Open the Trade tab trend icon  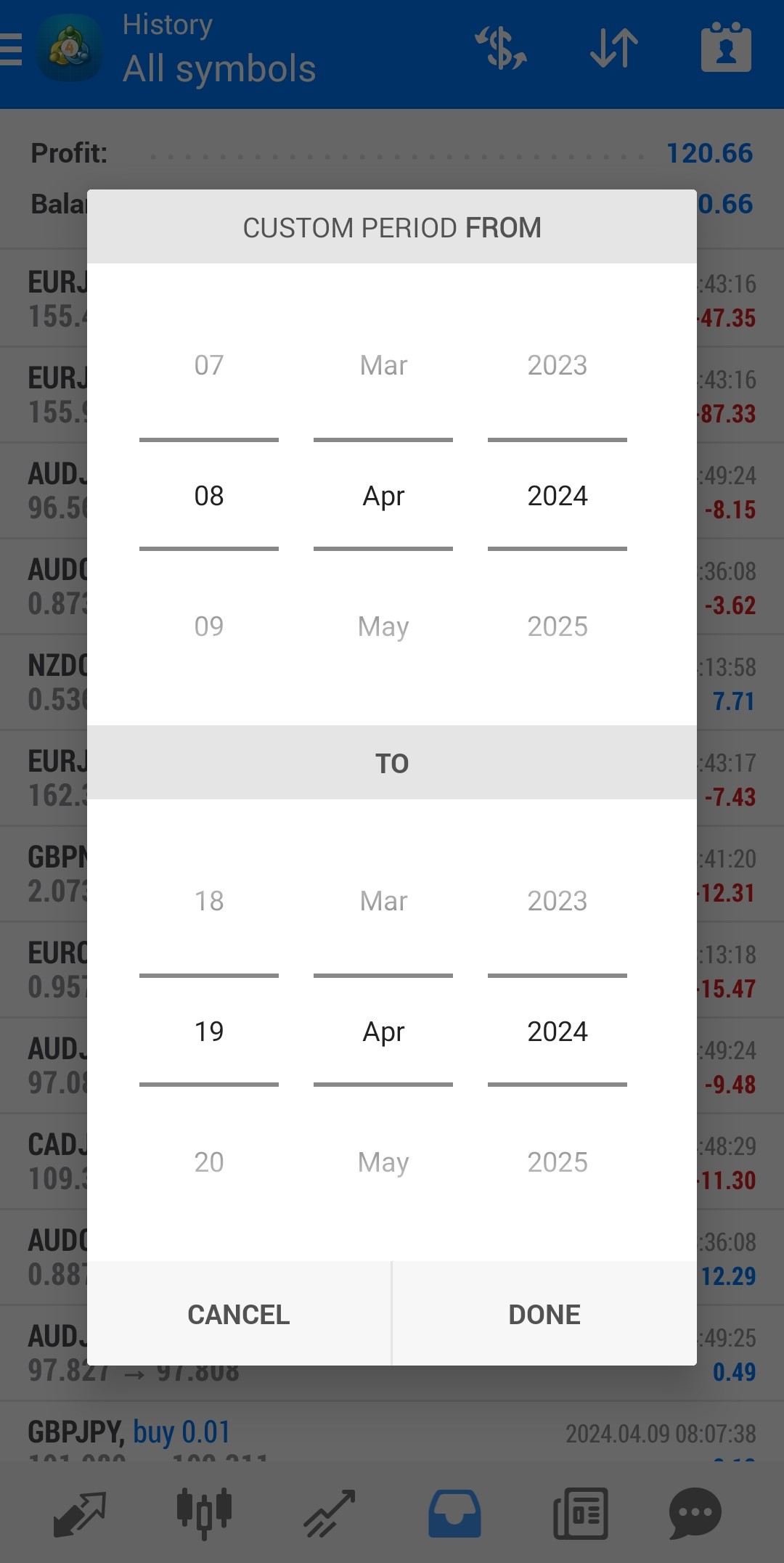(x=330, y=1514)
